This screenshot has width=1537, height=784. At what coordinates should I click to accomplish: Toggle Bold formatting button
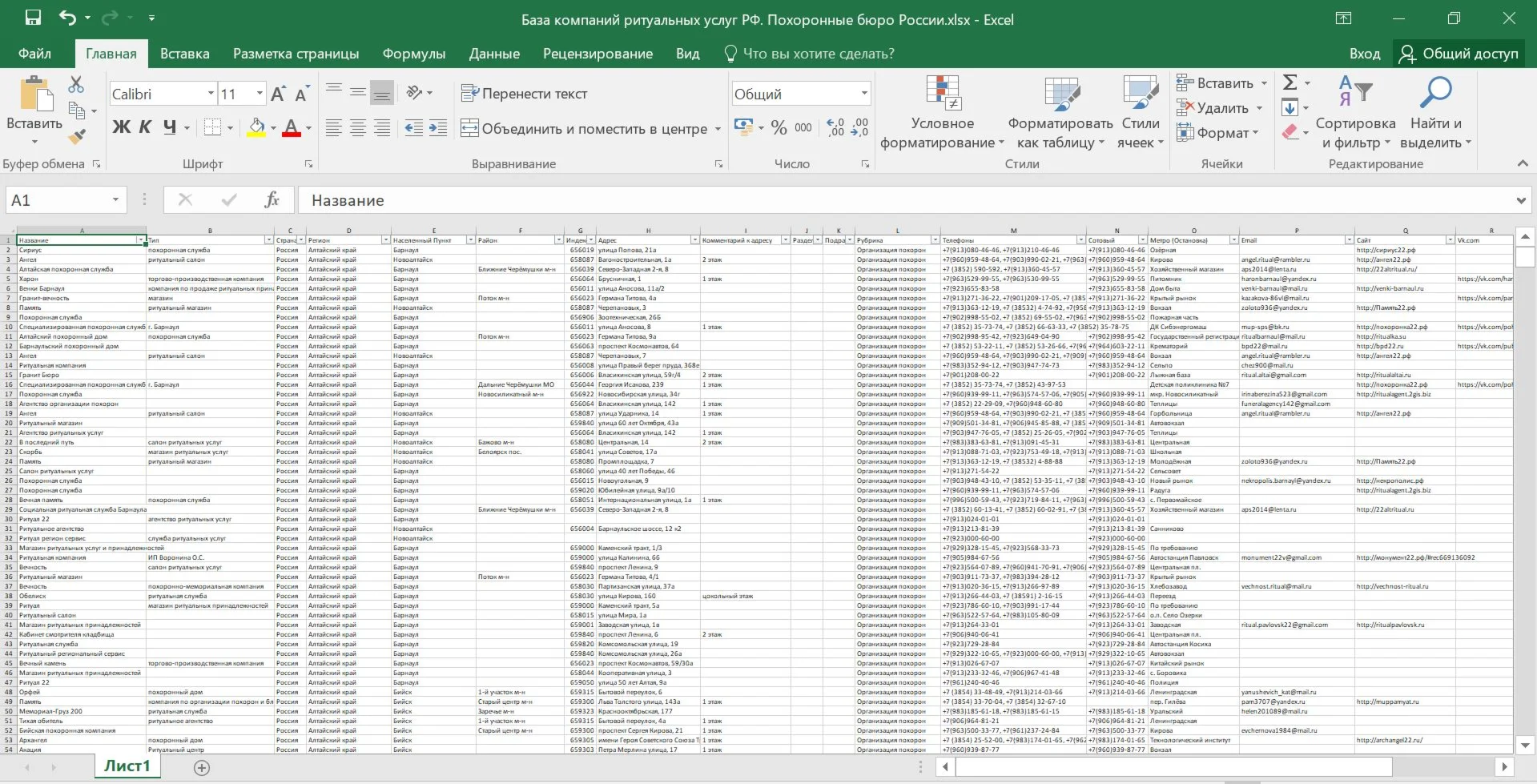coord(121,127)
